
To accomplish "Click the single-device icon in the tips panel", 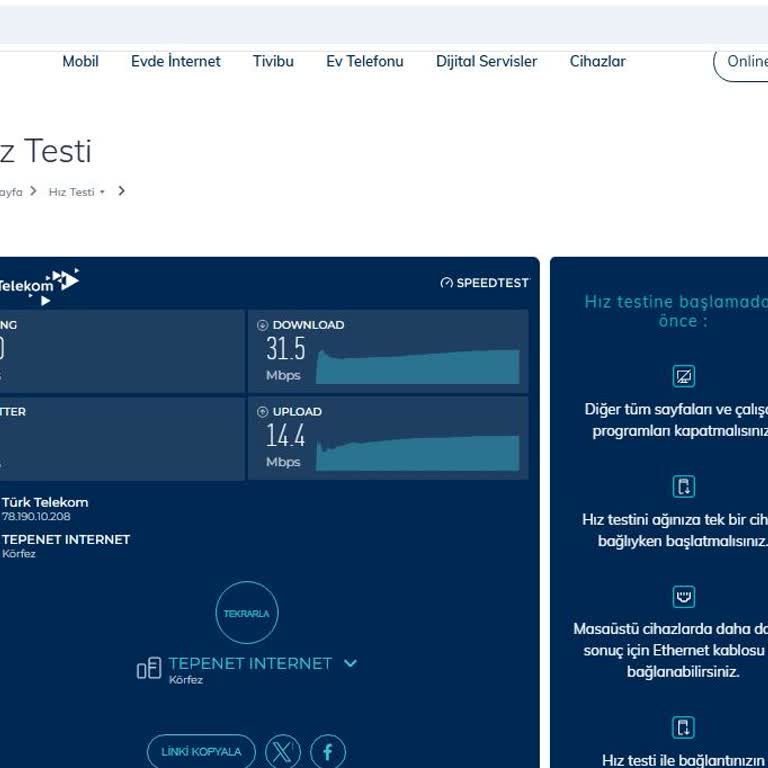I will tap(684, 487).
